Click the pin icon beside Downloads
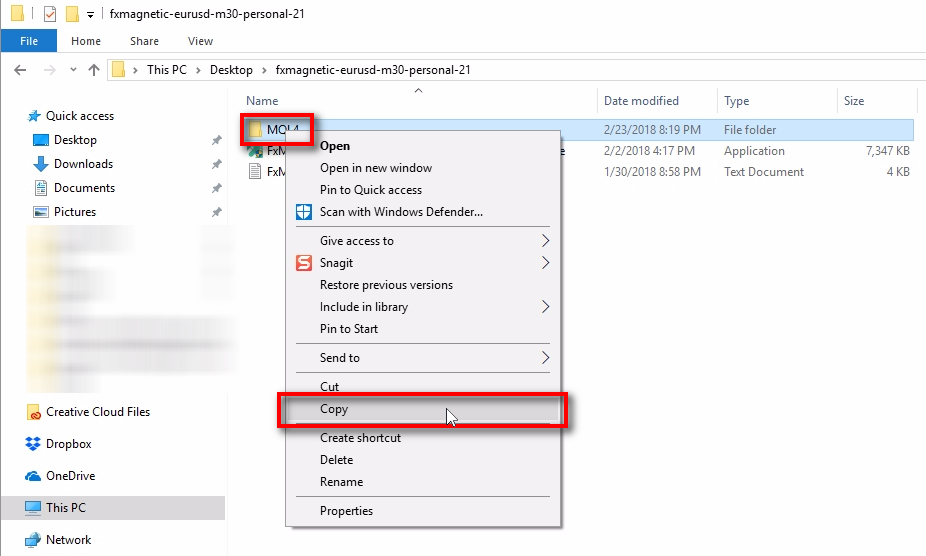The height and width of the screenshot is (556, 926). tap(217, 164)
